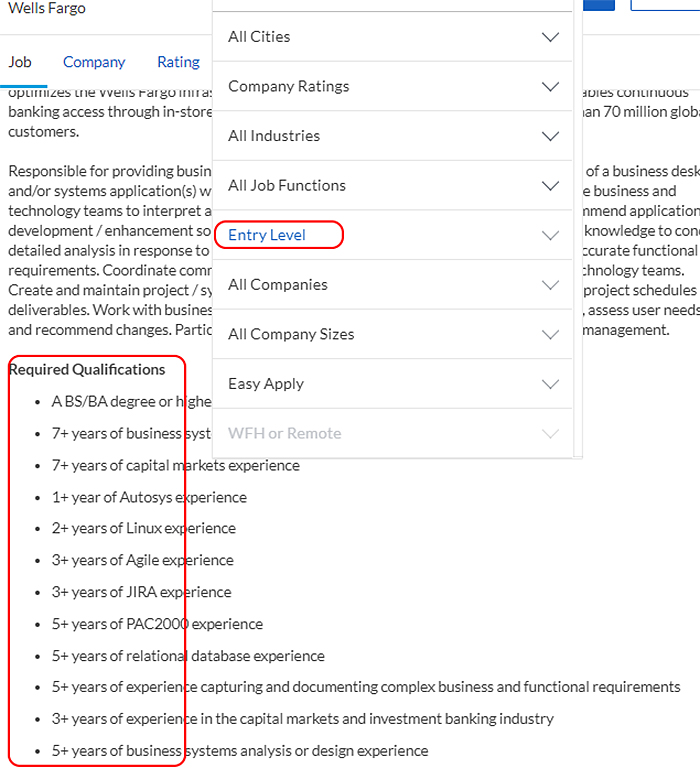The width and height of the screenshot is (700, 768).
Task: Click the Autosys experience bullet item
Action: pyautogui.click(x=149, y=497)
